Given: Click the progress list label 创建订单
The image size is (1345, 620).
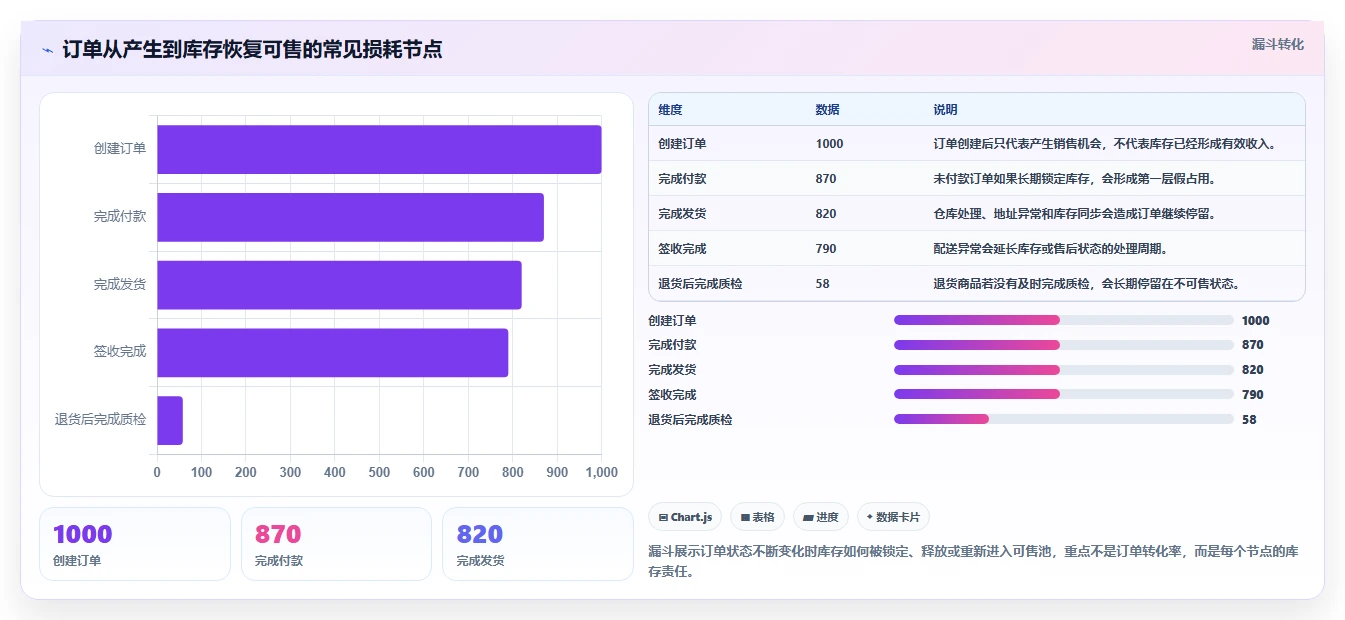Looking at the screenshot, I should [x=672, y=321].
